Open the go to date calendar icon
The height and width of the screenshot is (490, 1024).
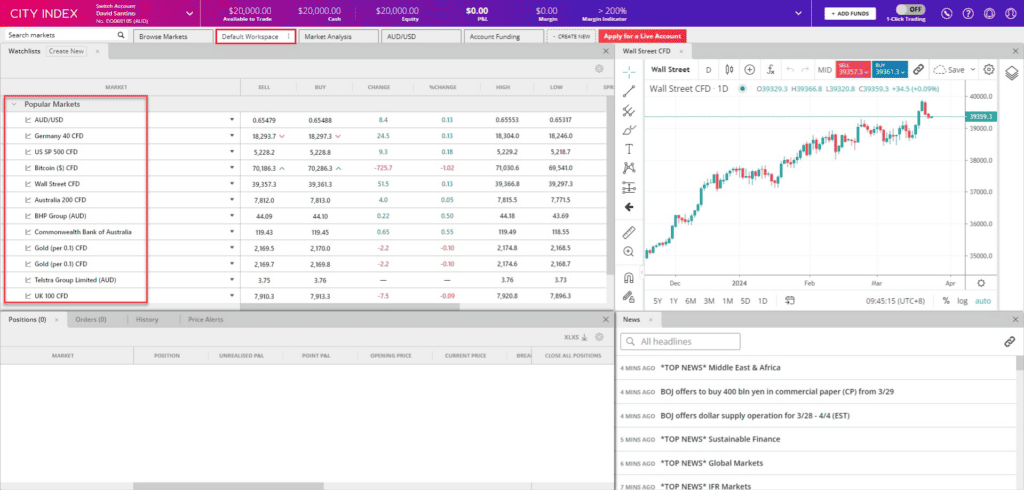coord(790,301)
